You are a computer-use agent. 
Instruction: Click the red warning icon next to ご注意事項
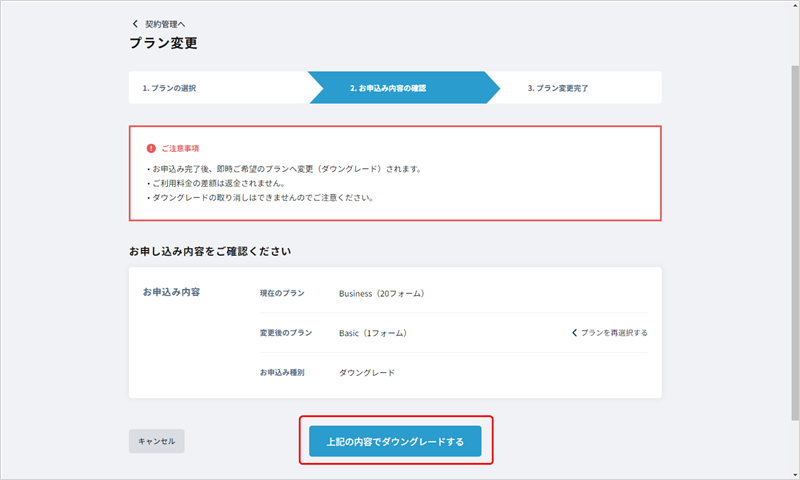[151, 148]
